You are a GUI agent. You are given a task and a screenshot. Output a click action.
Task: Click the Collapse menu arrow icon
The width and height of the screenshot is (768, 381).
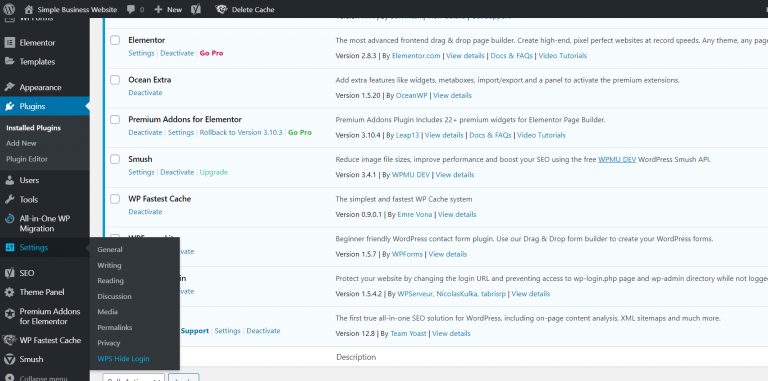9,378
